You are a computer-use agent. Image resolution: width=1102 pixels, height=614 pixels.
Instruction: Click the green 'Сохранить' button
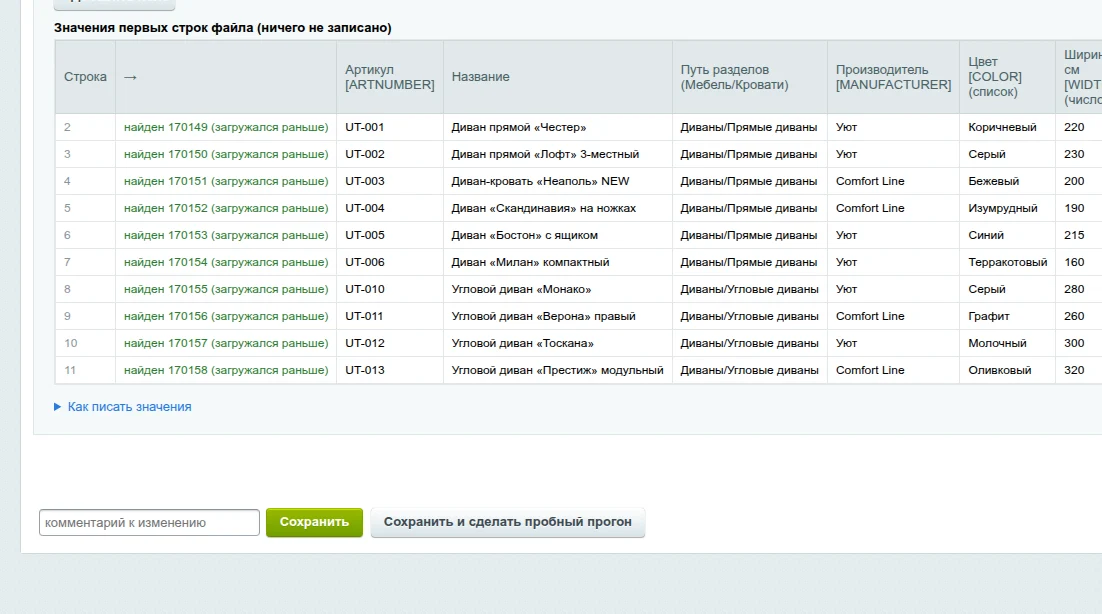314,522
